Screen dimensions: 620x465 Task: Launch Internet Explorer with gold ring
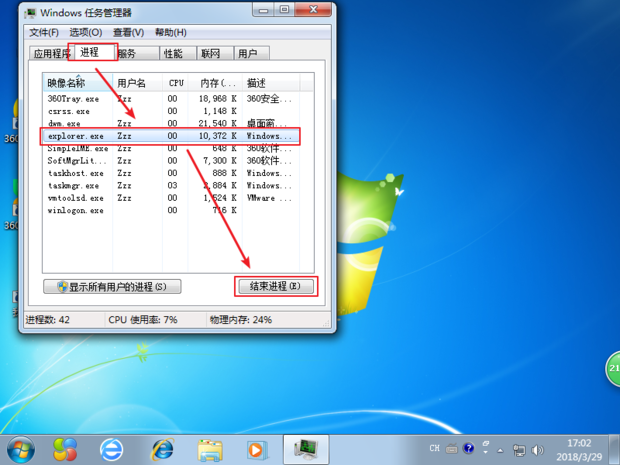(163, 450)
